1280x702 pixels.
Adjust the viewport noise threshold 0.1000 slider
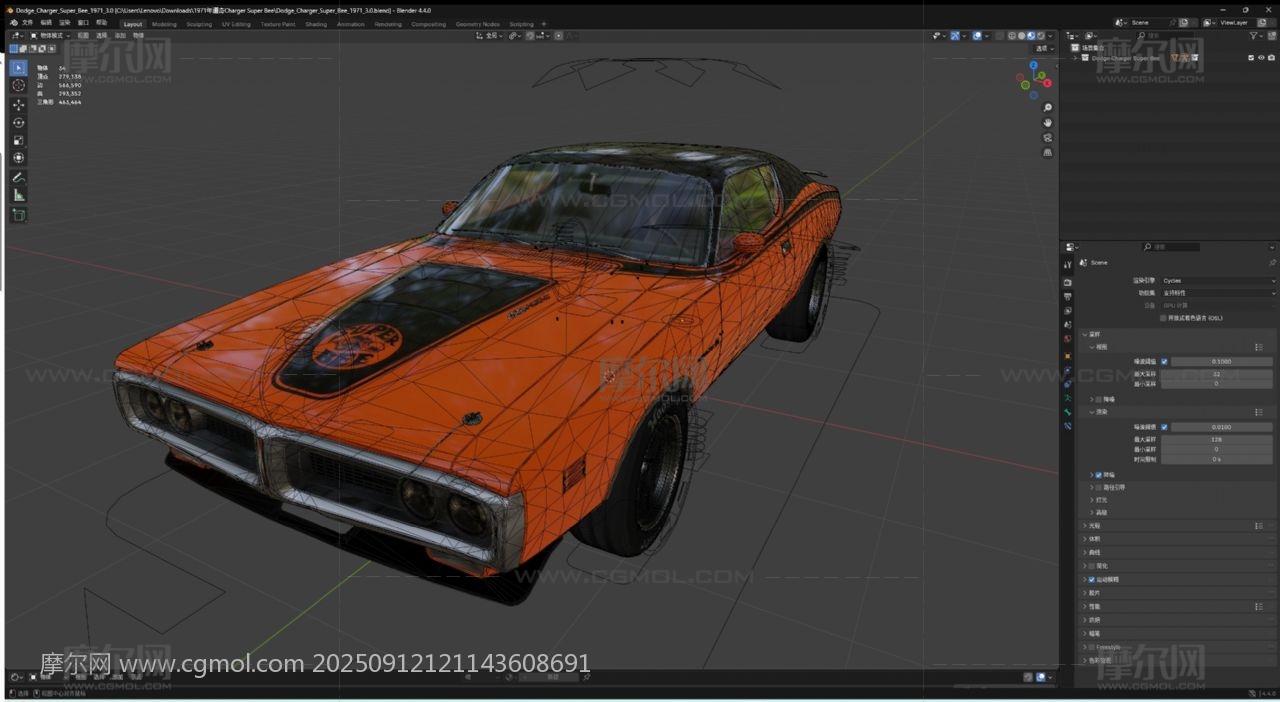click(x=1221, y=361)
